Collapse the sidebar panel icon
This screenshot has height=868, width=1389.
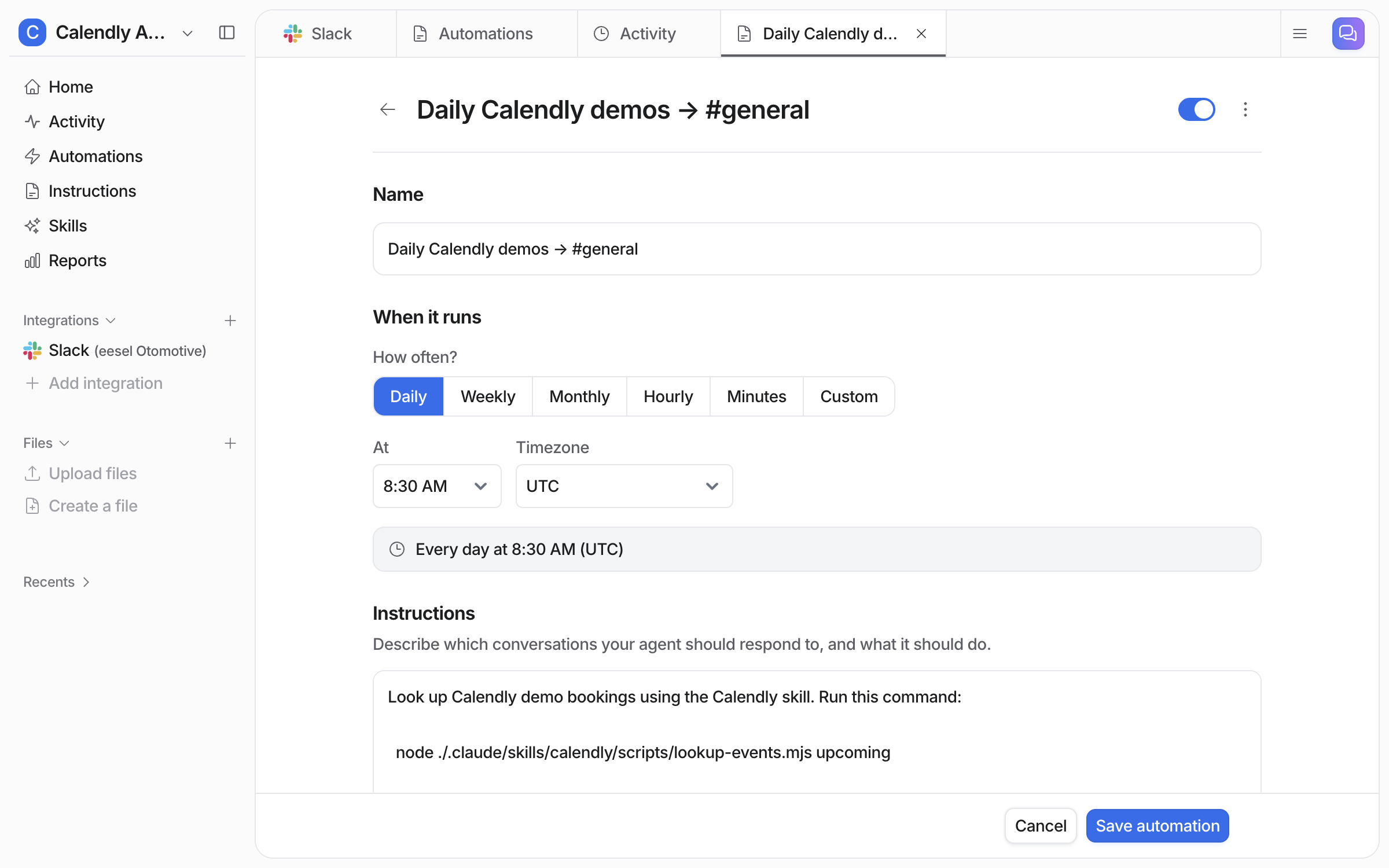227,33
